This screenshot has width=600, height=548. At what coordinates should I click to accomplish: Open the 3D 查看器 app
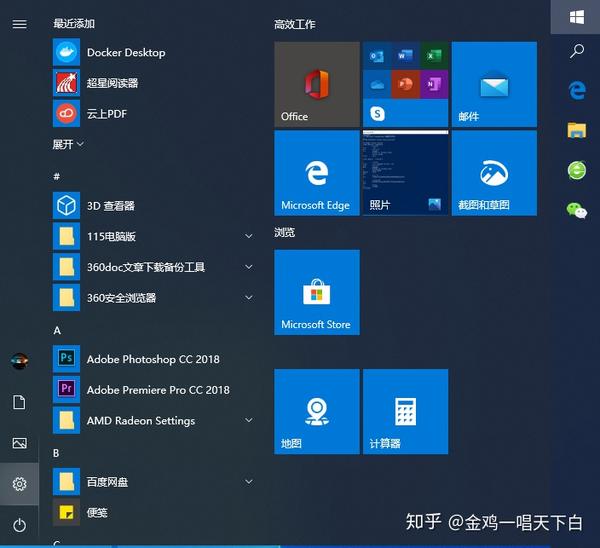click(153, 206)
